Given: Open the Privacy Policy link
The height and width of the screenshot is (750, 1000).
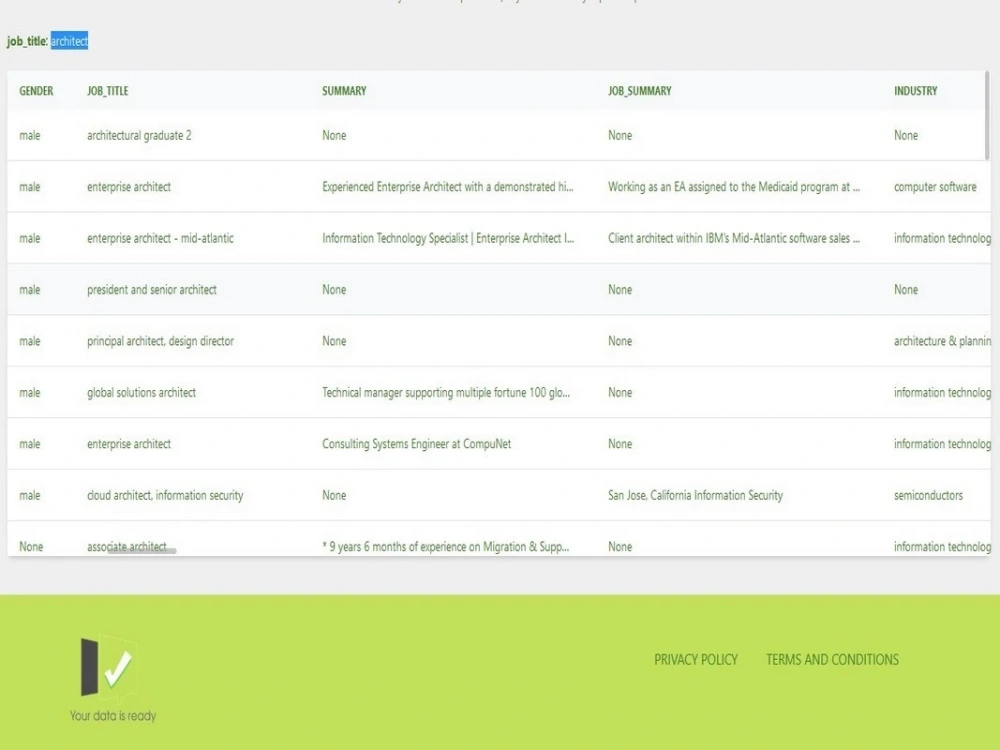Looking at the screenshot, I should point(696,659).
